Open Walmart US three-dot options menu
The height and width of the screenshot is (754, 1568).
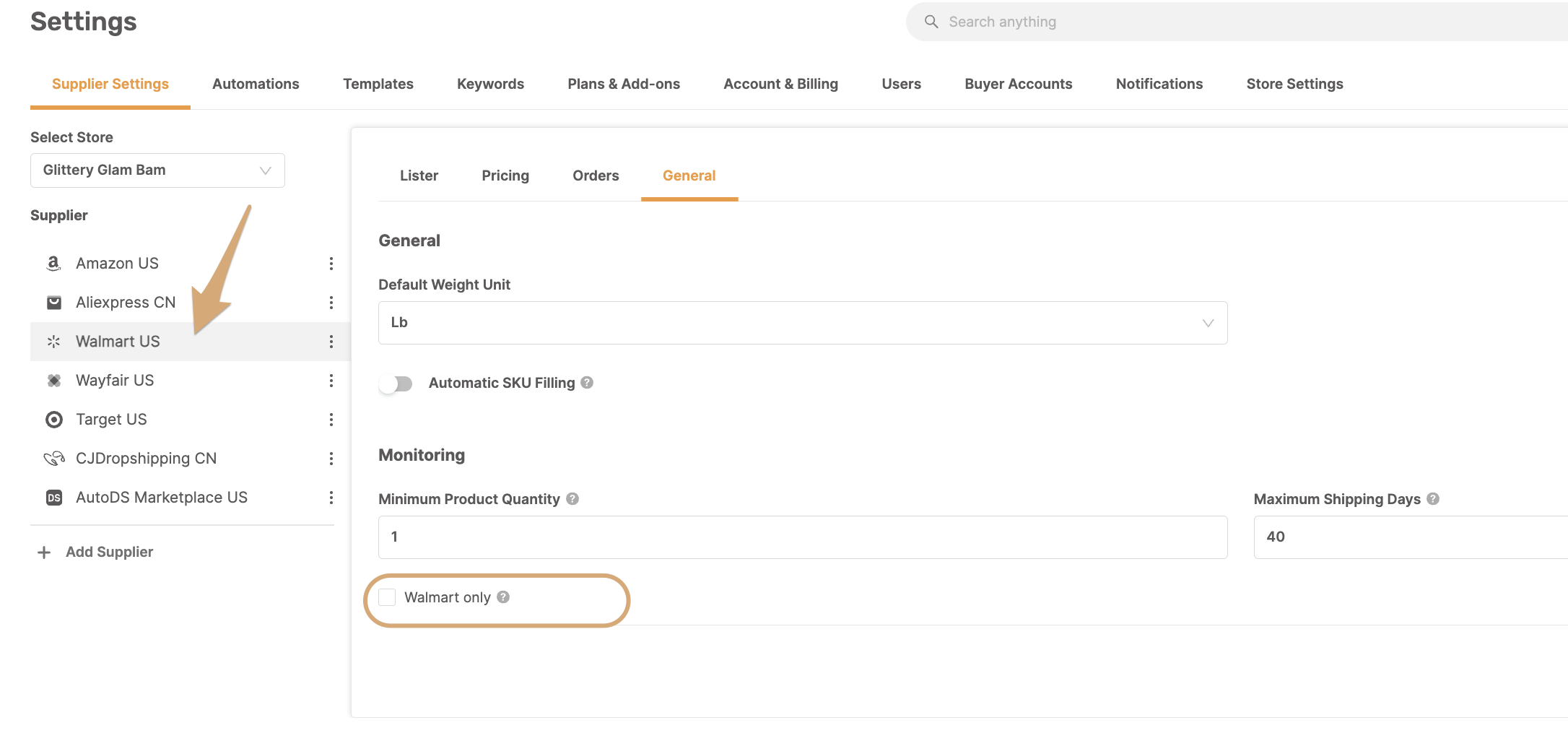pos(331,342)
